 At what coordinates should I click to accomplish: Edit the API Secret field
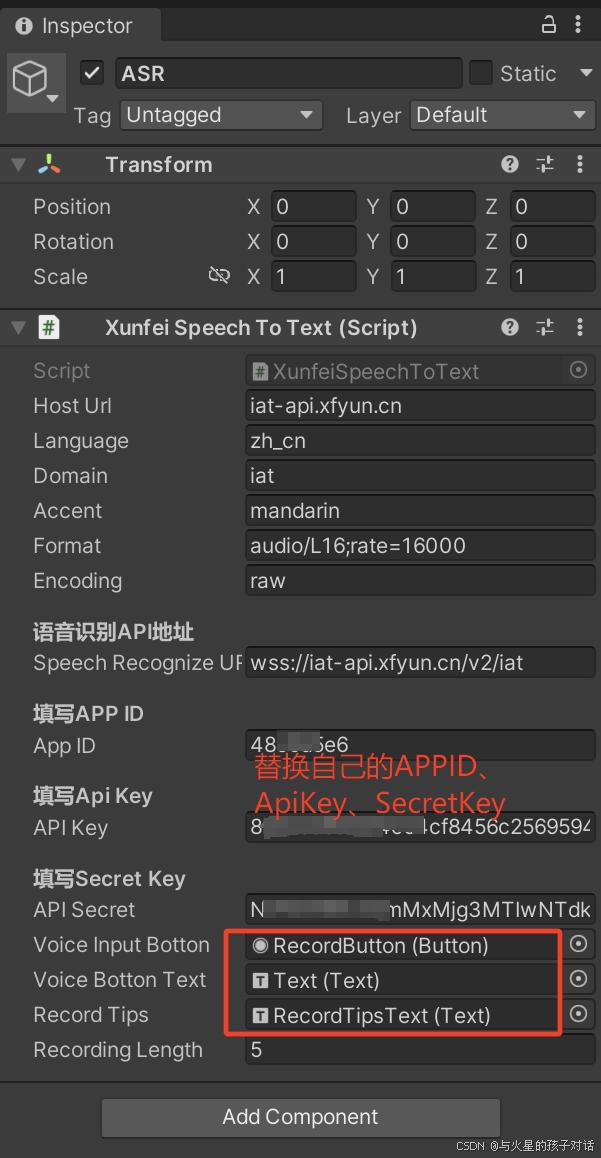(x=420, y=910)
